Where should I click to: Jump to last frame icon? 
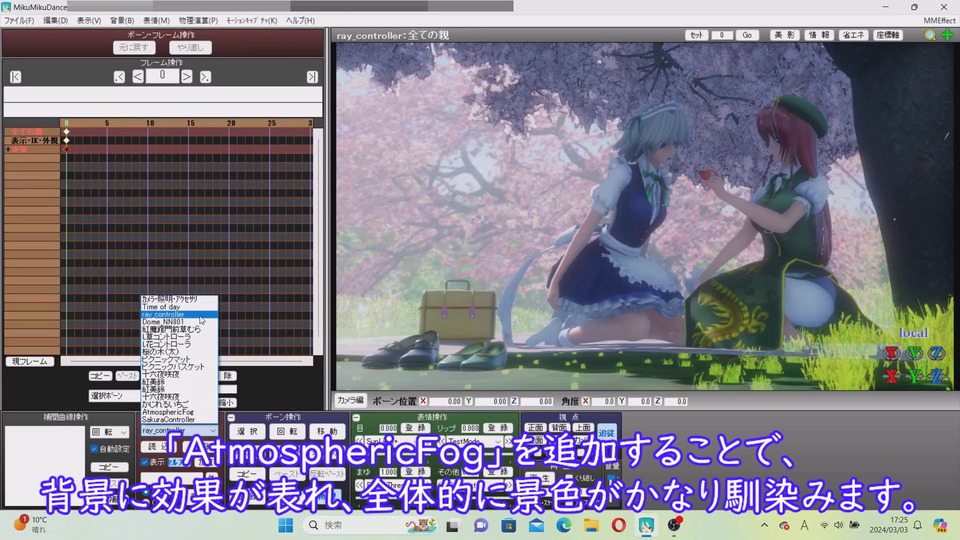click(x=312, y=77)
